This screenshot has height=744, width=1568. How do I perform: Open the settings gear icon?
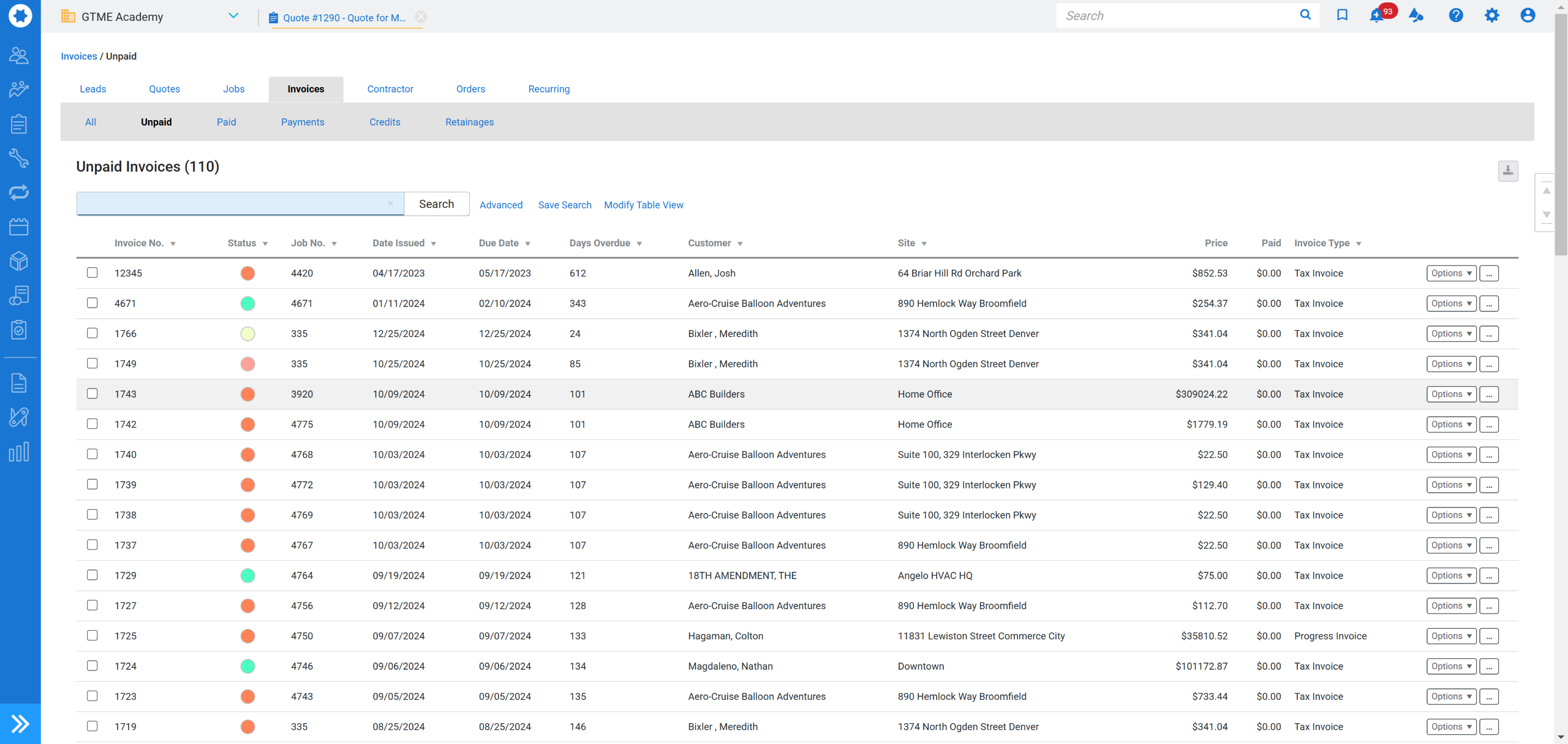click(x=1492, y=16)
